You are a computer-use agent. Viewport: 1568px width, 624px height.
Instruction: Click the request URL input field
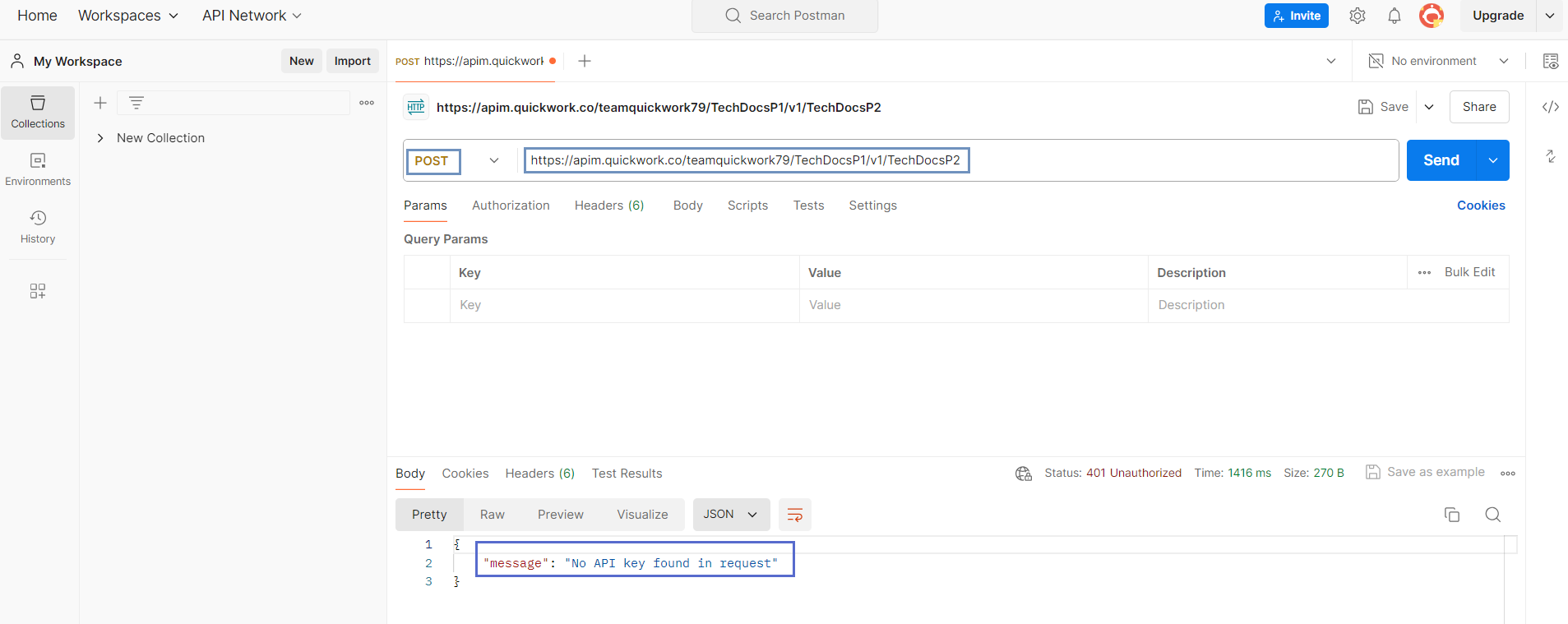[x=959, y=160]
